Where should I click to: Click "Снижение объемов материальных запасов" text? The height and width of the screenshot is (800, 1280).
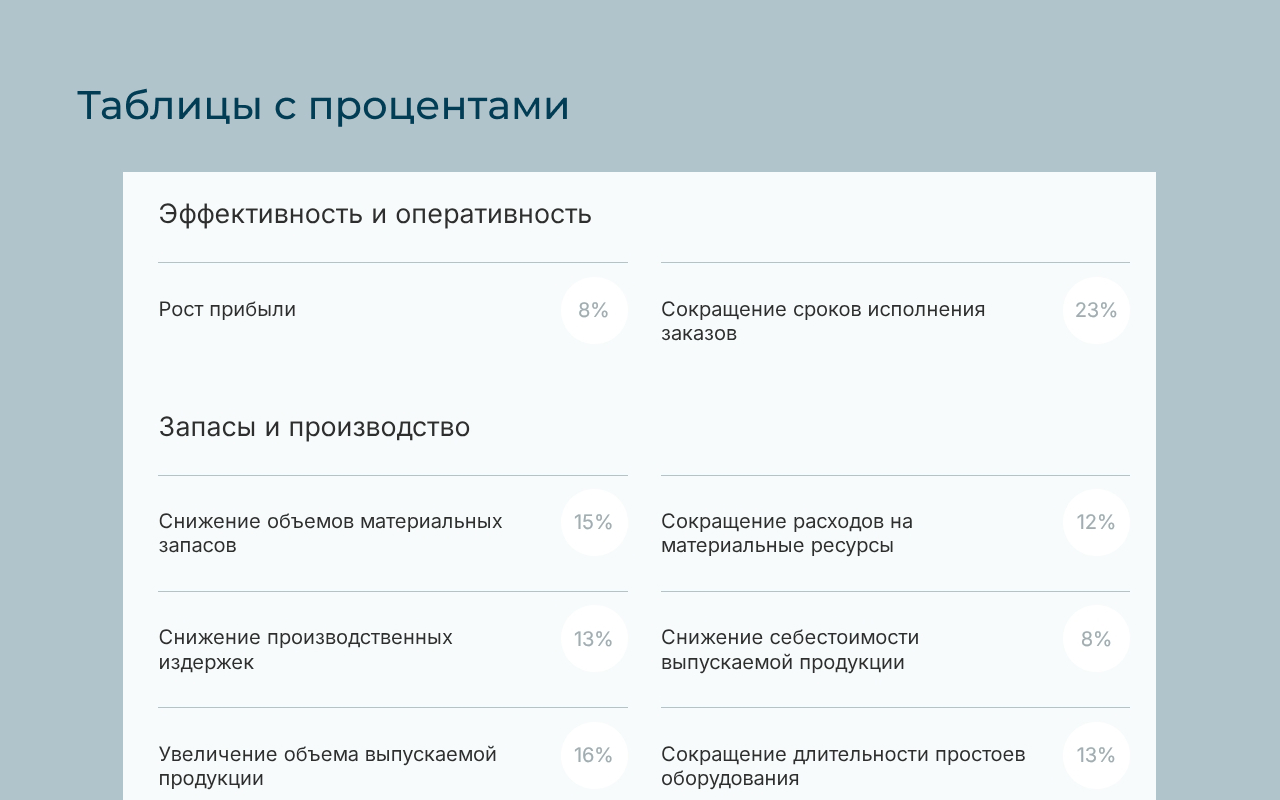(330, 533)
